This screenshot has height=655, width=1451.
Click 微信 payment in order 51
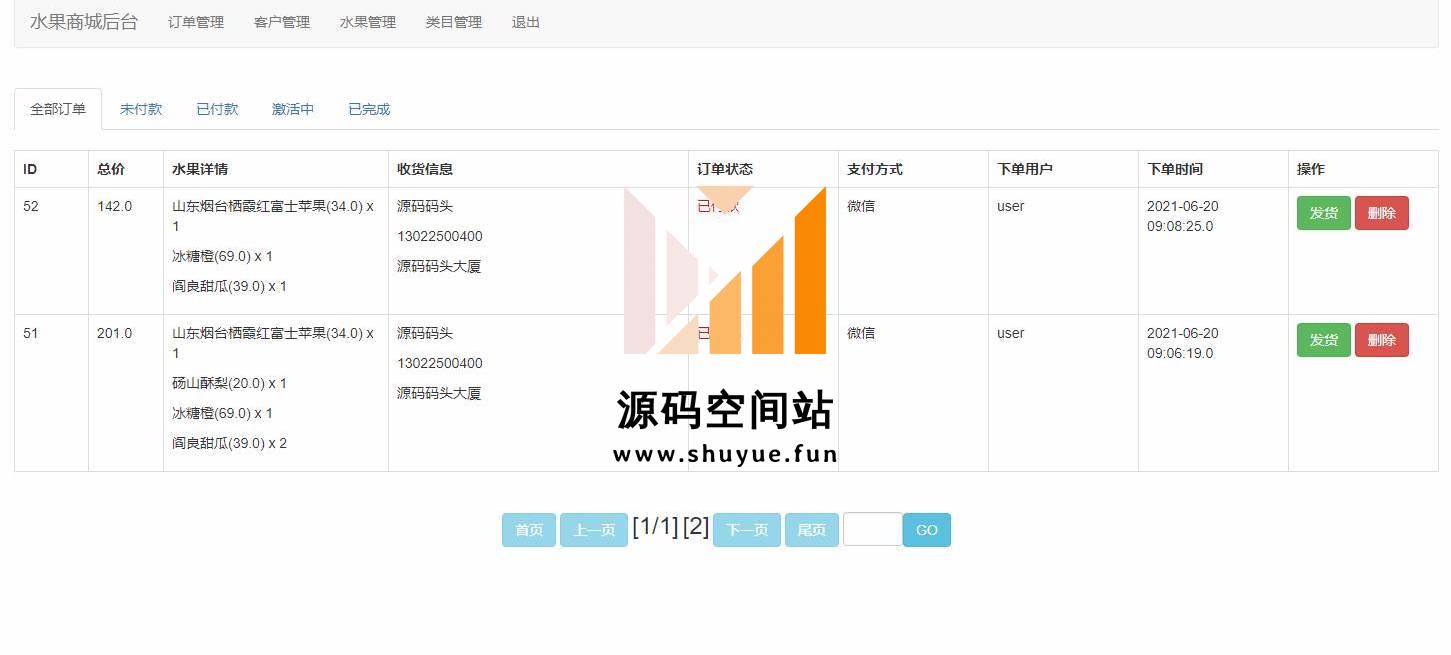click(x=861, y=333)
